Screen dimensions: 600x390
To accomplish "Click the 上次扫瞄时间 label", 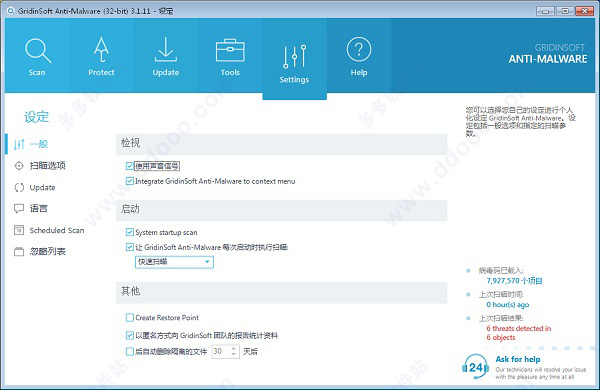I will point(501,294).
